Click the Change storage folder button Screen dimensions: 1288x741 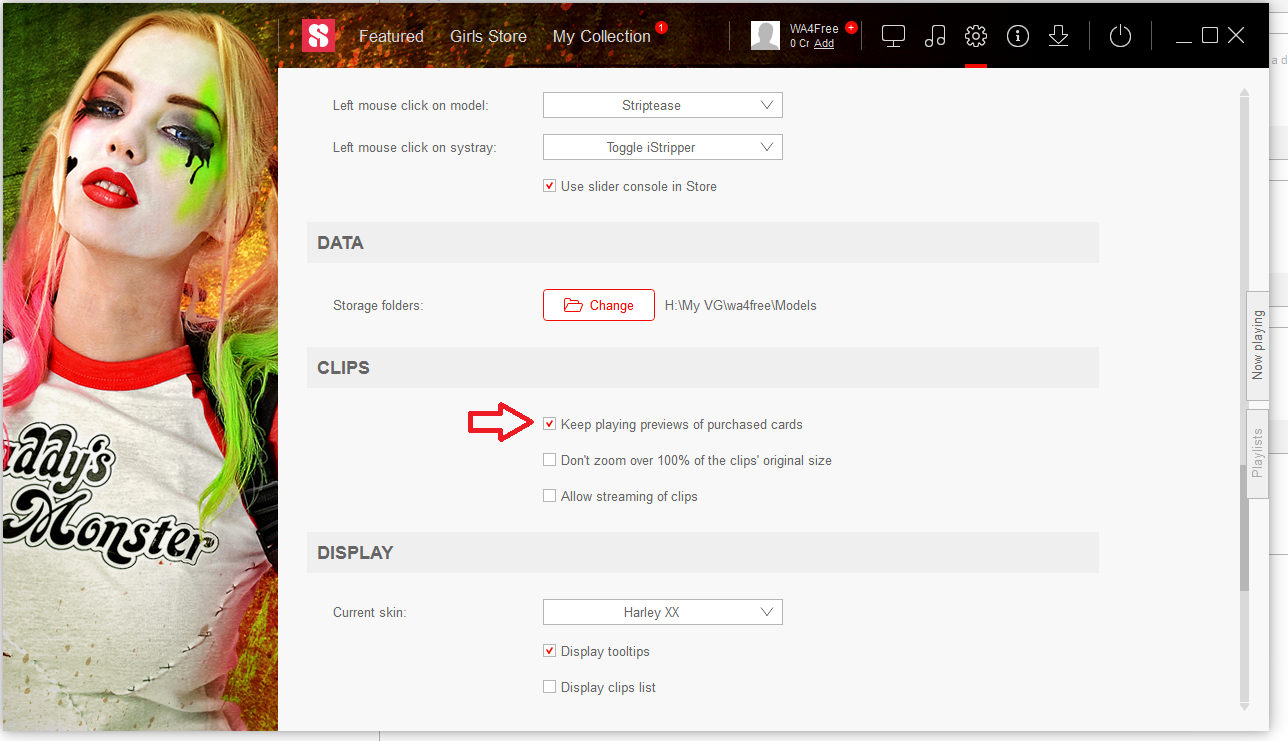599,305
